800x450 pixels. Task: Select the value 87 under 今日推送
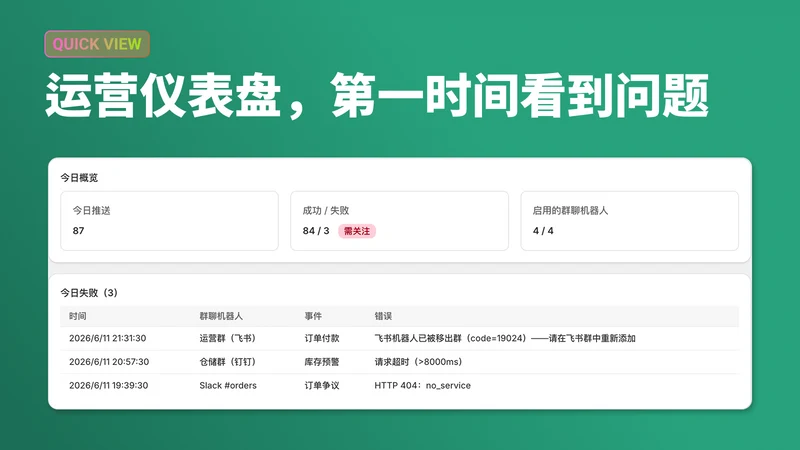coord(78,231)
